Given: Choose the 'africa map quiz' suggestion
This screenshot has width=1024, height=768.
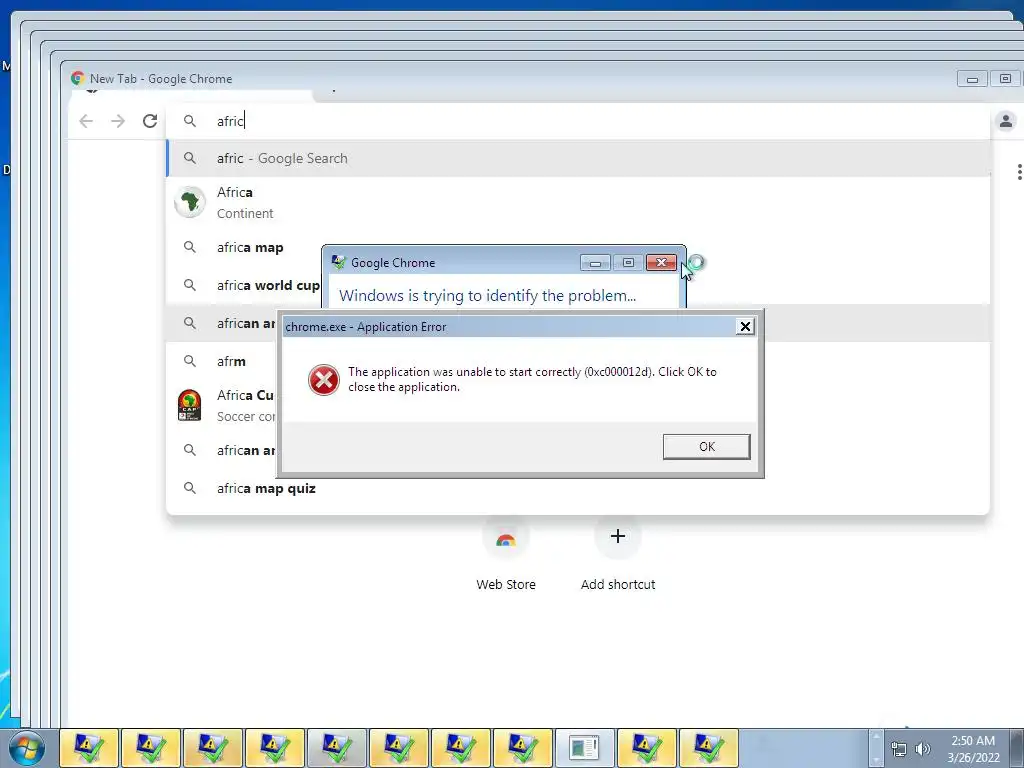Looking at the screenshot, I should (578, 488).
